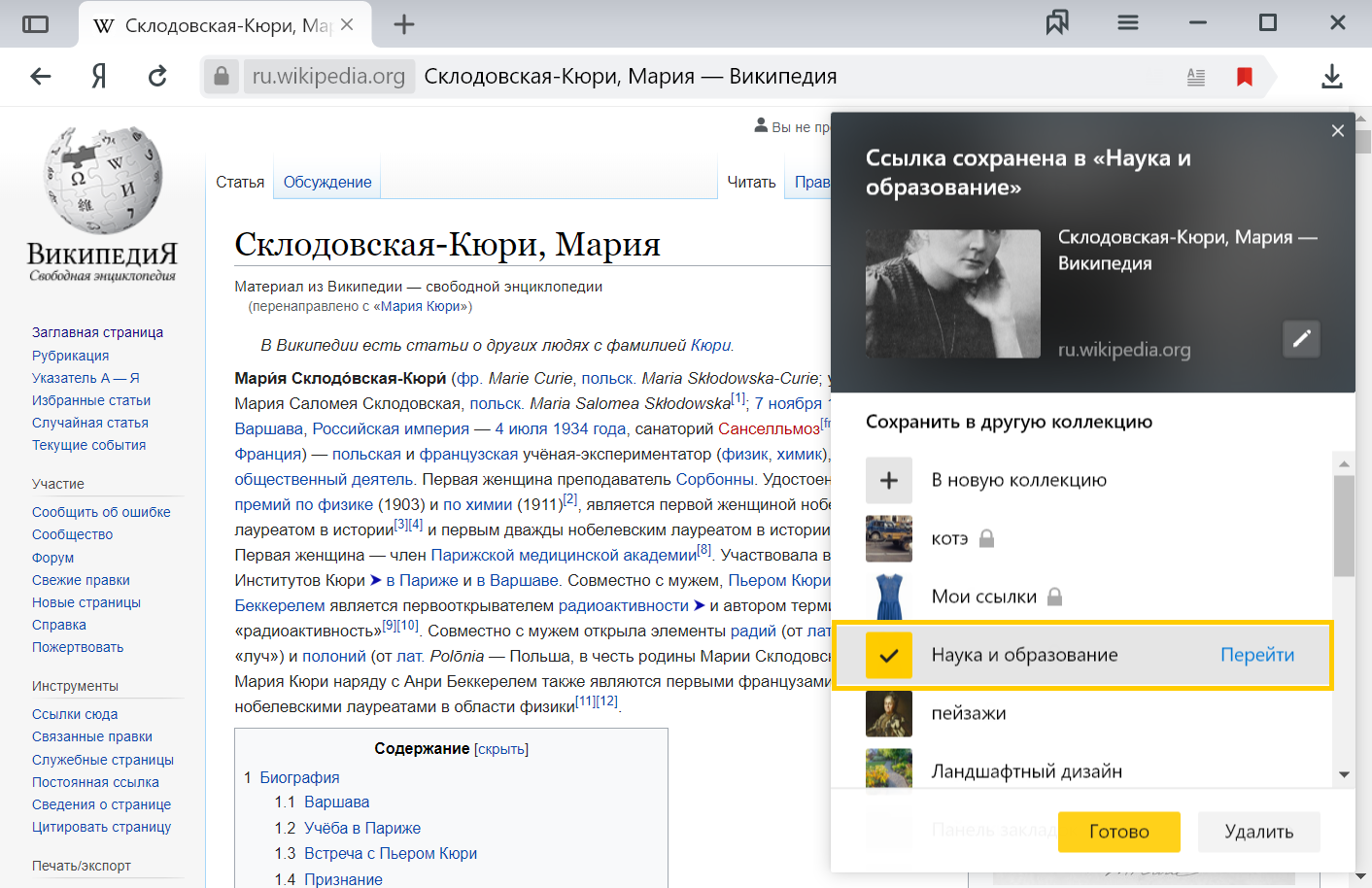Switch to the Статья tab
This screenshot has width=1372, height=888.
240,182
